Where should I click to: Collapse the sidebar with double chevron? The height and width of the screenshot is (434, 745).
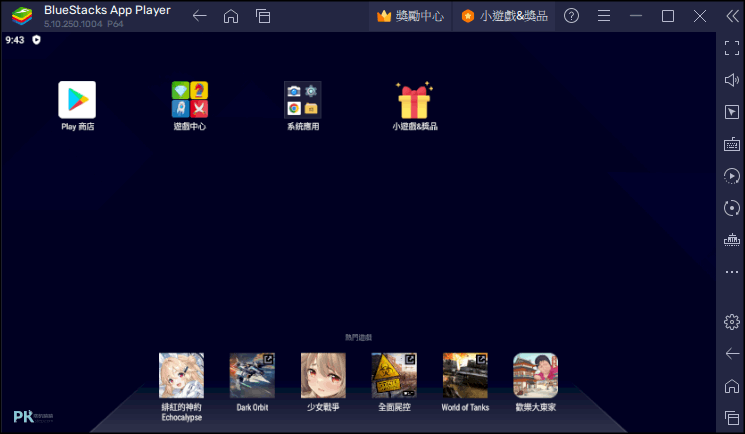(x=732, y=16)
